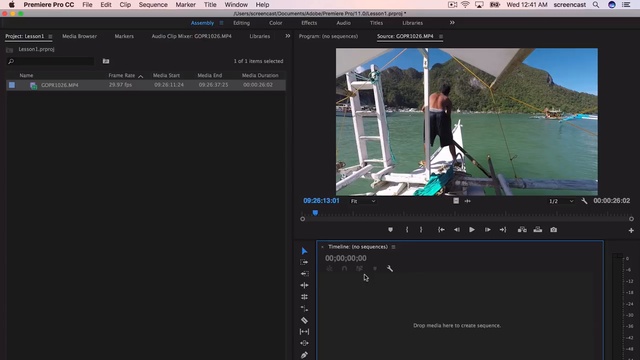Screen dimensions: 640x360
Task: Toggle Snap magnet in Timeline
Action: click(344, 268)
